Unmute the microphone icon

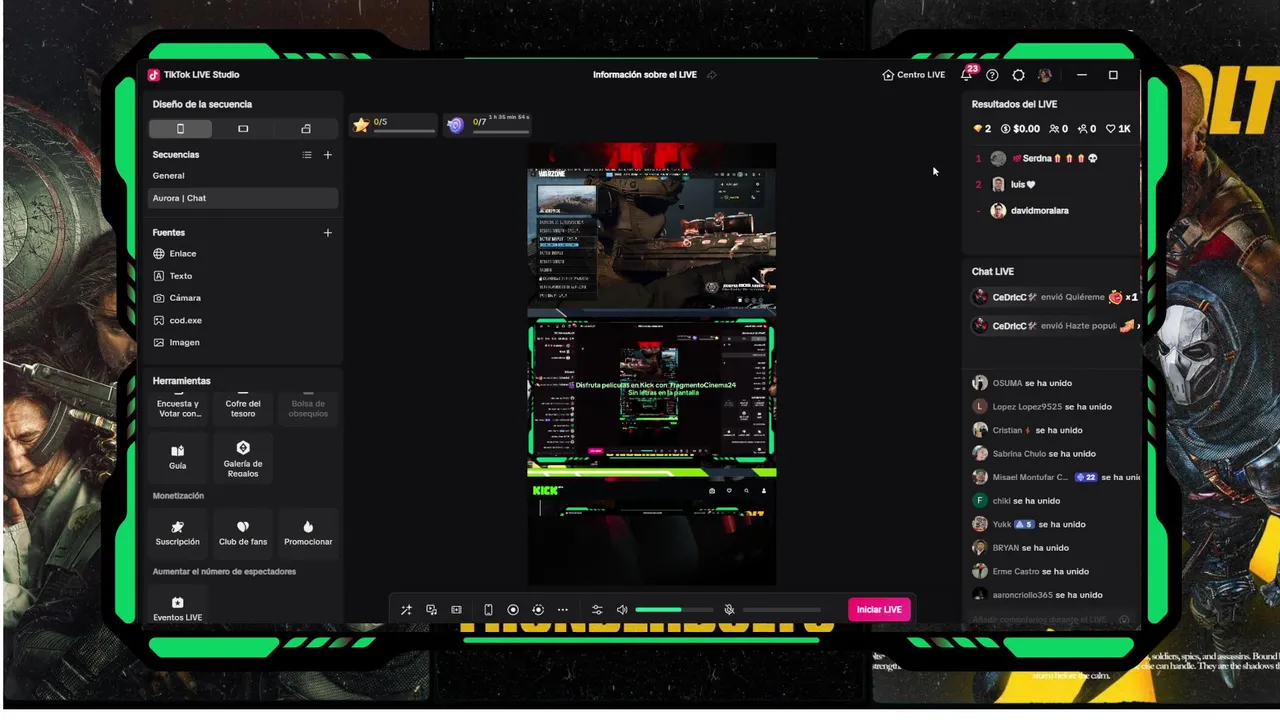pyautogui.click(x=730, y=610)
